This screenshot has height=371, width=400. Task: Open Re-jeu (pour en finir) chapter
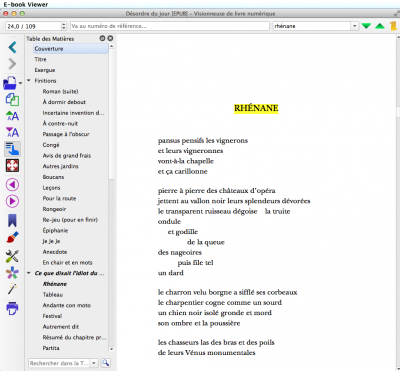(70, 220)
